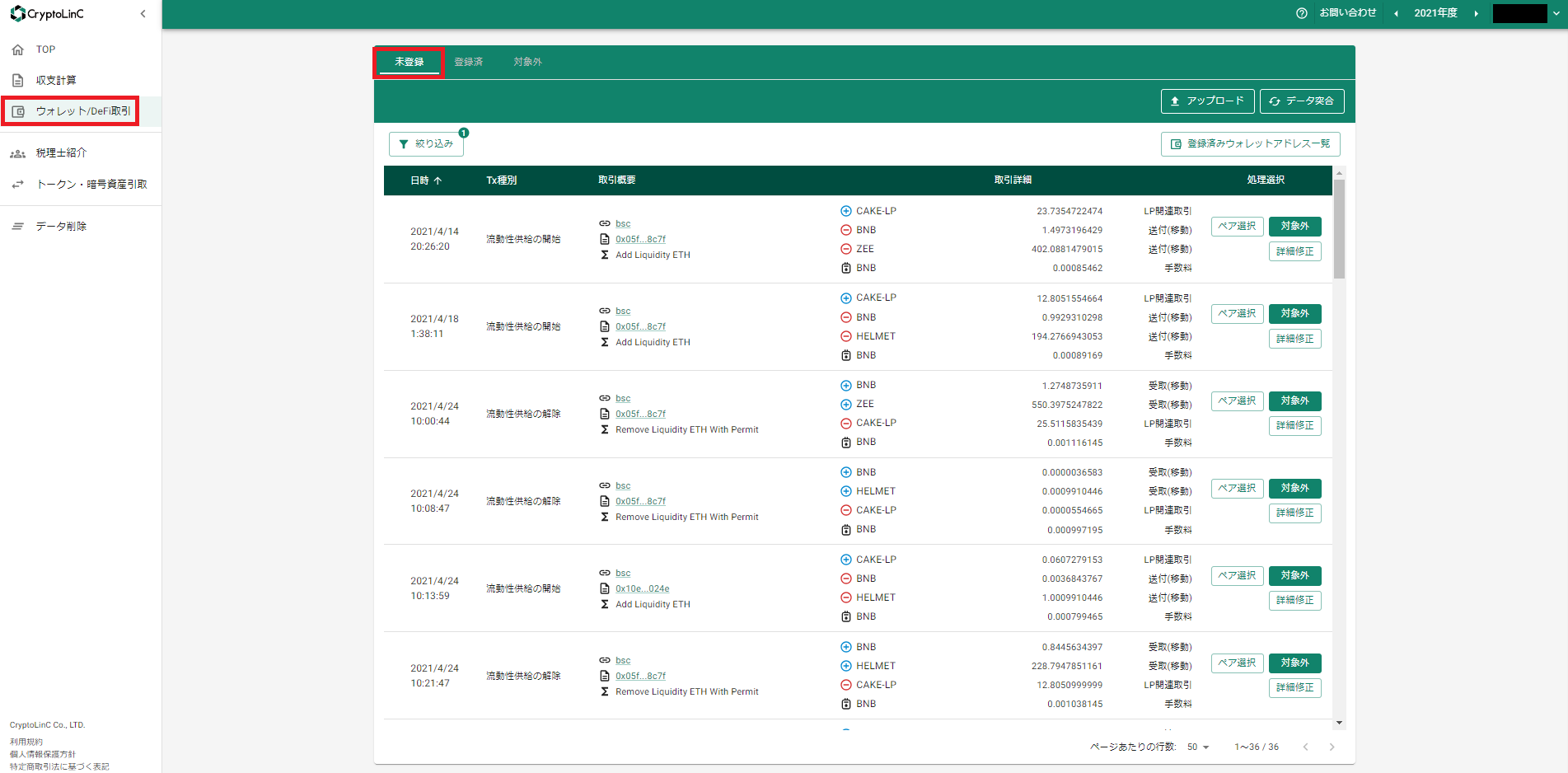Open bsc link in 10:00:44 row
The height and width of the screenshot is (773, 1568).
[623, 399]
